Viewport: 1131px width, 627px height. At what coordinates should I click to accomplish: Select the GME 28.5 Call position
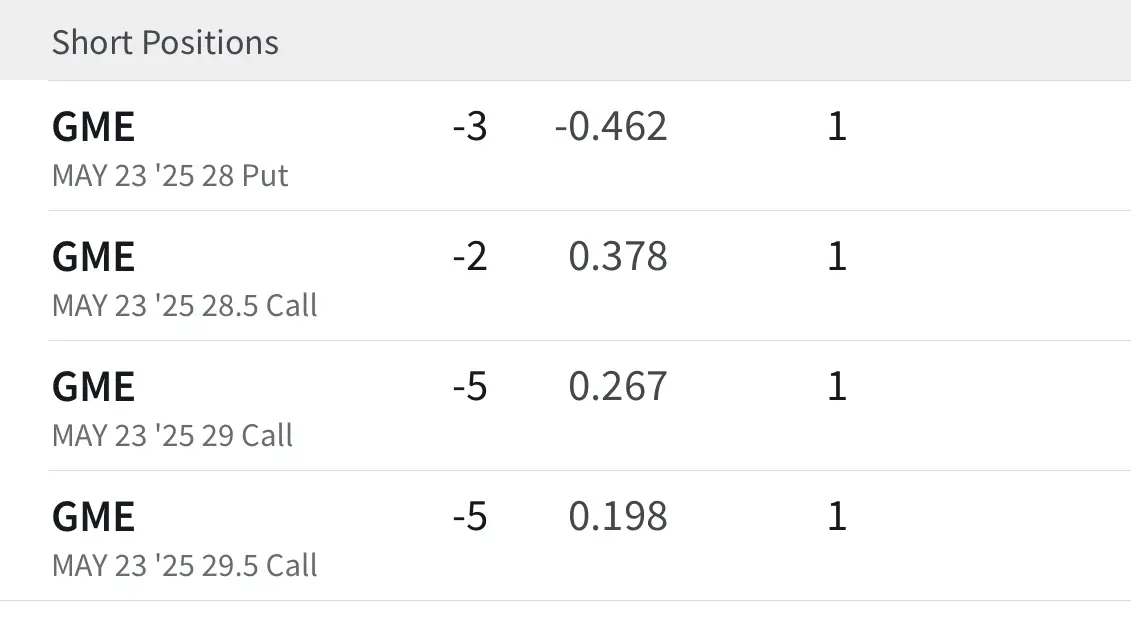pos(566,276)
